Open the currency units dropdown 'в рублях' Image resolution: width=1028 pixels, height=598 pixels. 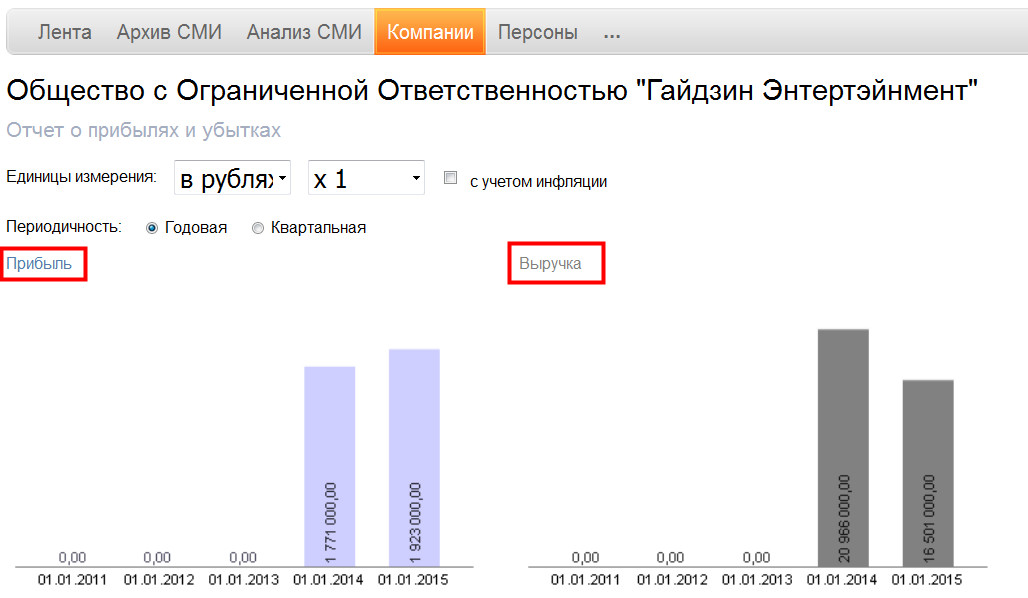232,178
